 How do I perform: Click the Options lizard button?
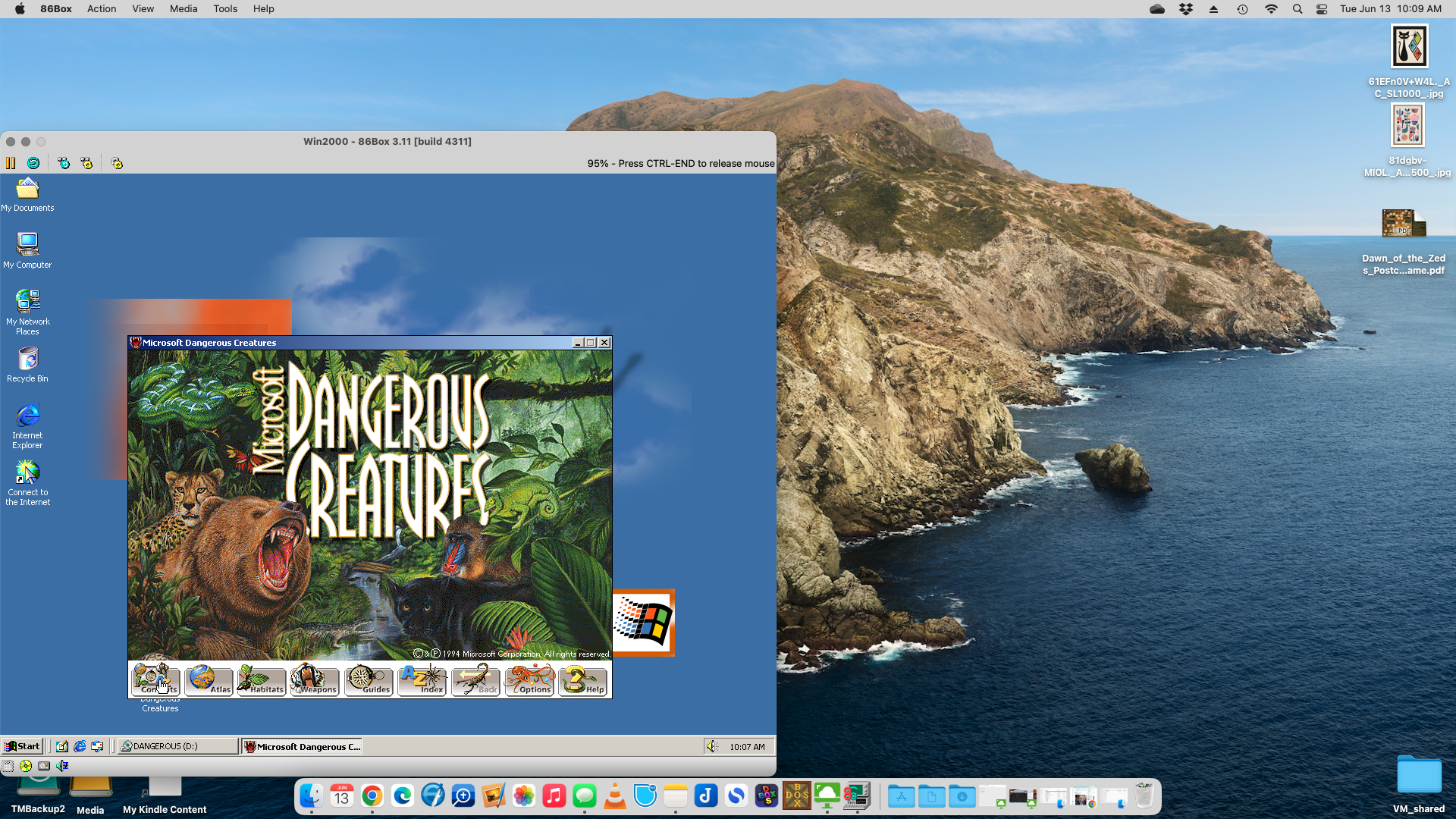tap(529, 679)
